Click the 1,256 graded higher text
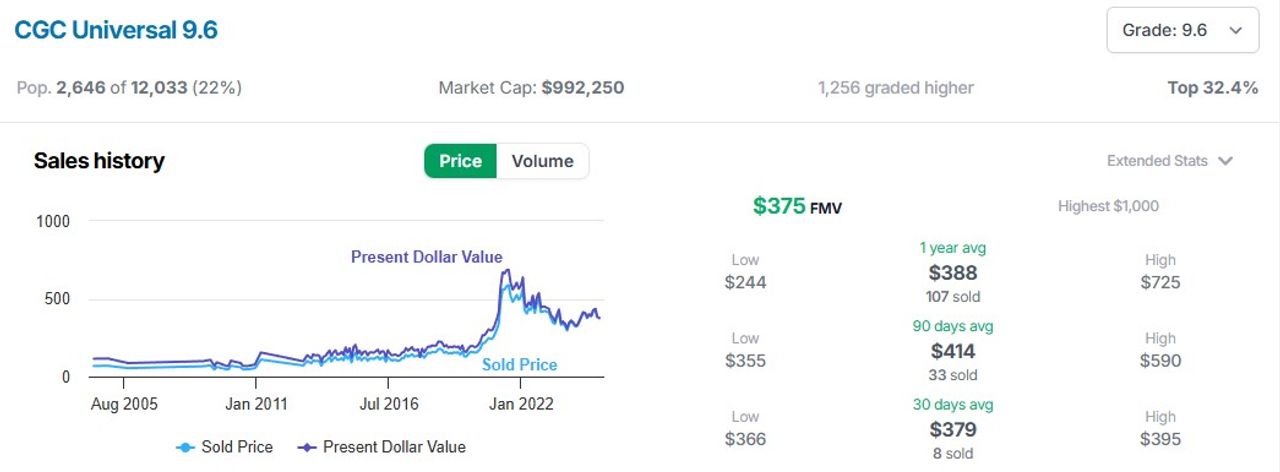 (x=895, y=88)
